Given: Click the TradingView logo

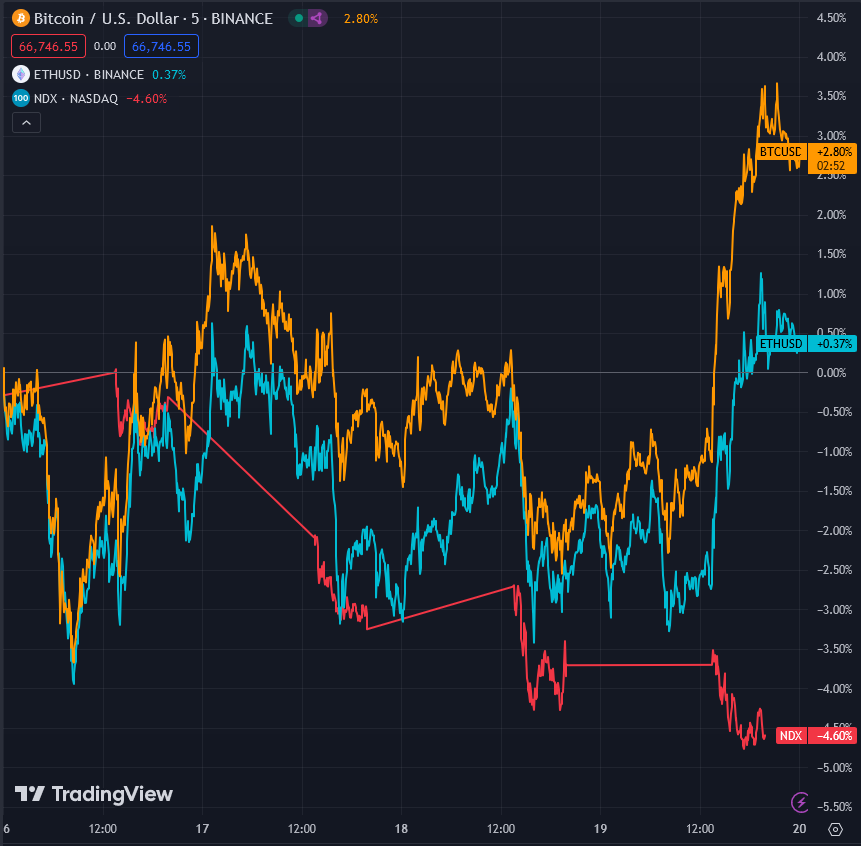Looking at the screenshot, I should pyautogui.click(x=94, y=794).
